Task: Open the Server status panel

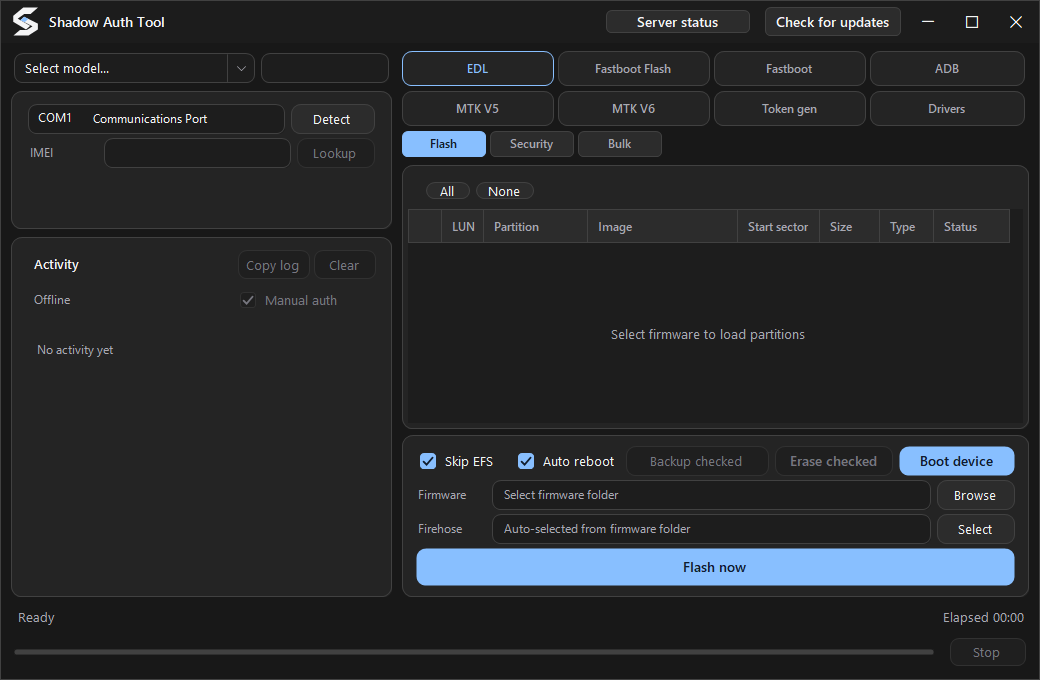Action: coord(677,22)
